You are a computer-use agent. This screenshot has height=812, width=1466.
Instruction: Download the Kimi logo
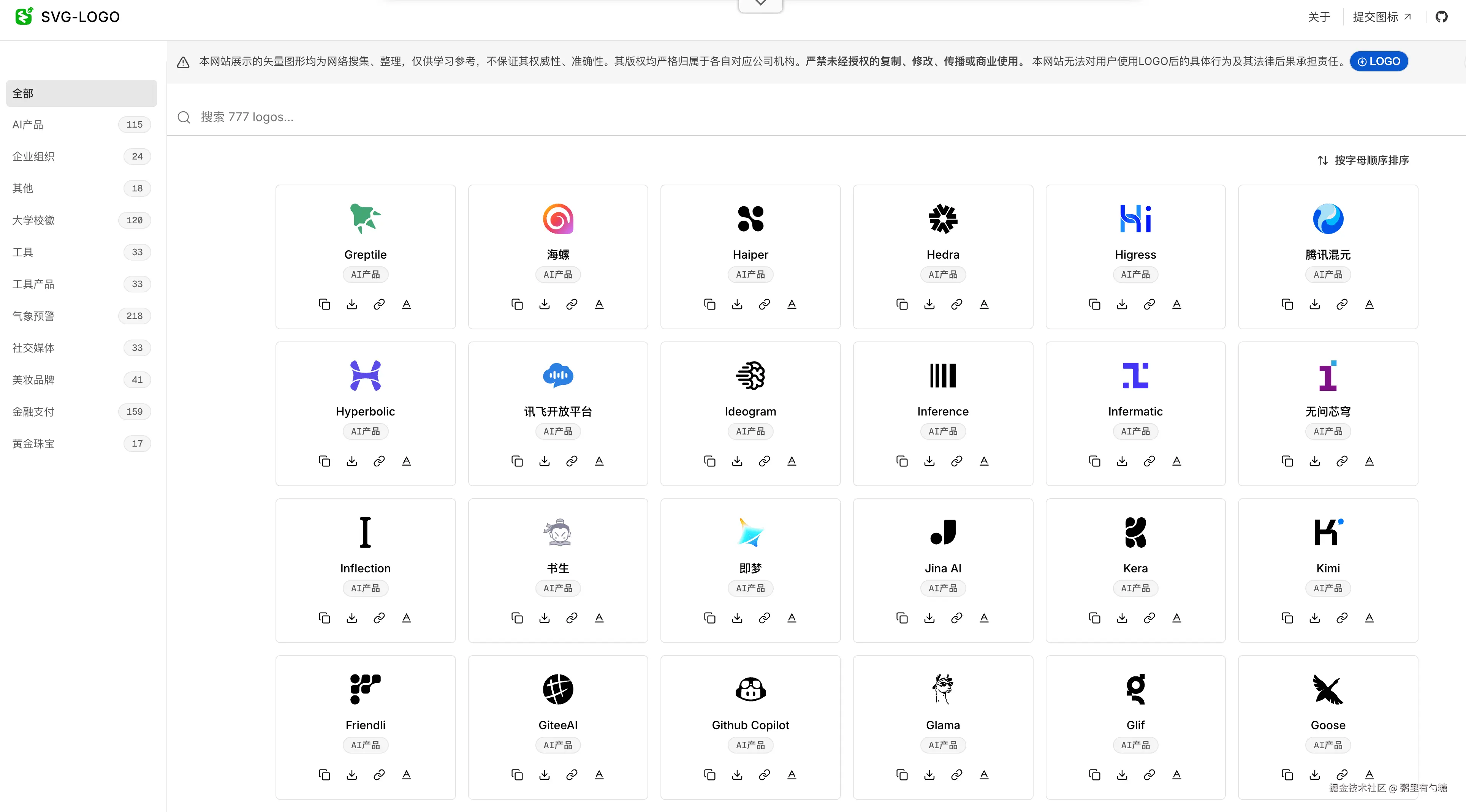click(1315, 618)
